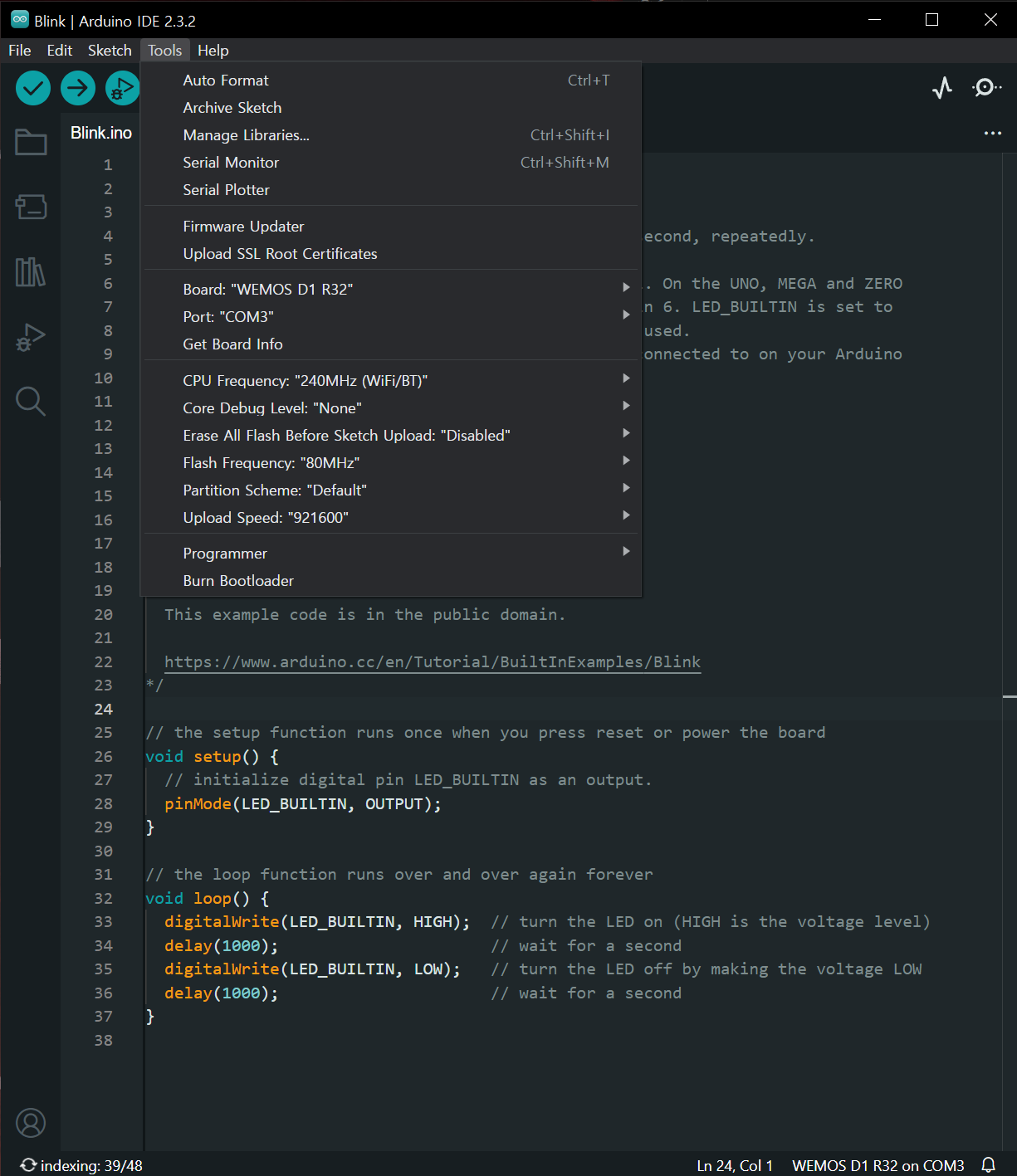Image resolution: width=1017 pixels, height=1176 pixels.
Task: Start debugging with the play-bug toolbar icon
Action: click(123, 88)
